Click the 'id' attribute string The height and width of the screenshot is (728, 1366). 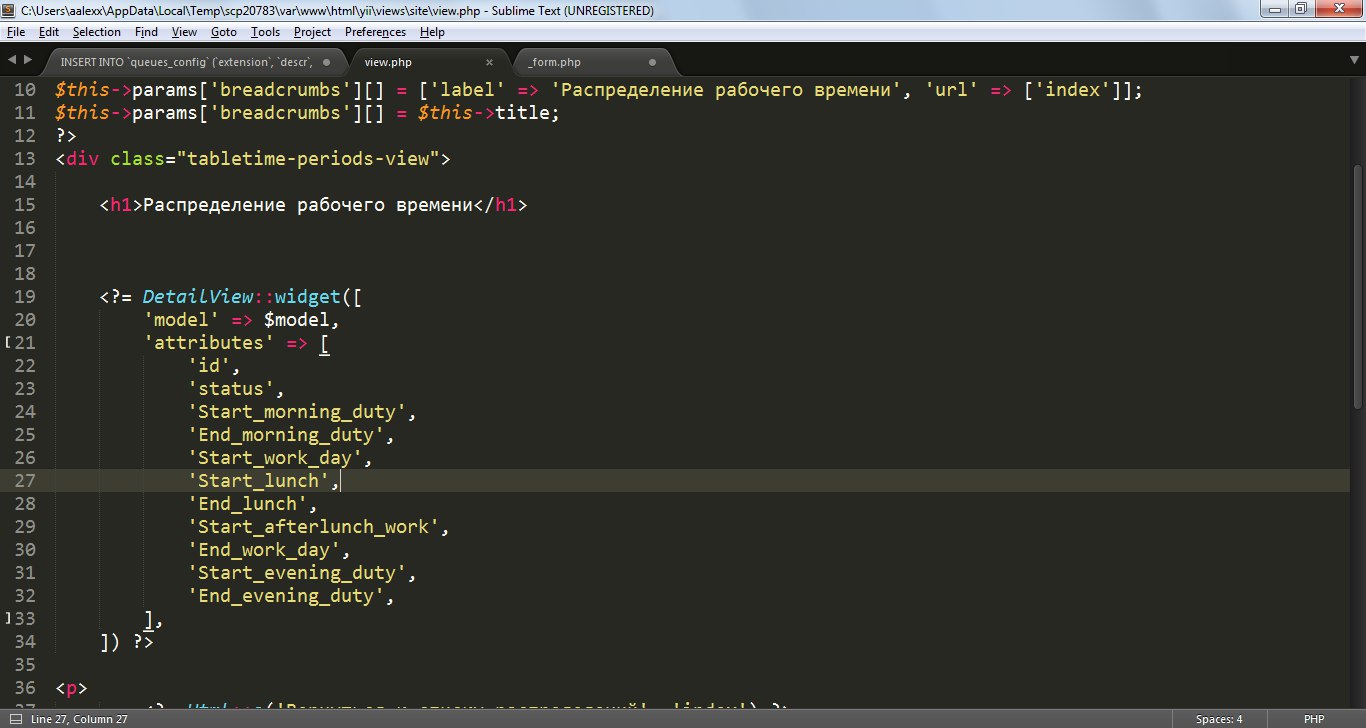click(209, 366)
